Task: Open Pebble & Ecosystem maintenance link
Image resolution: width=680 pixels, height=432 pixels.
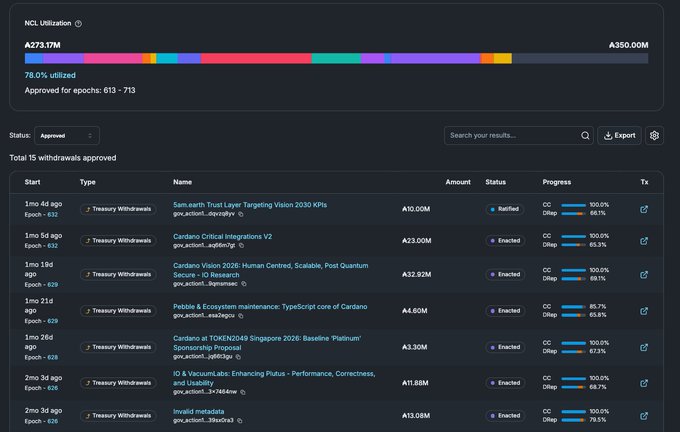Action: pyautogui.click(x=270, y=306)
